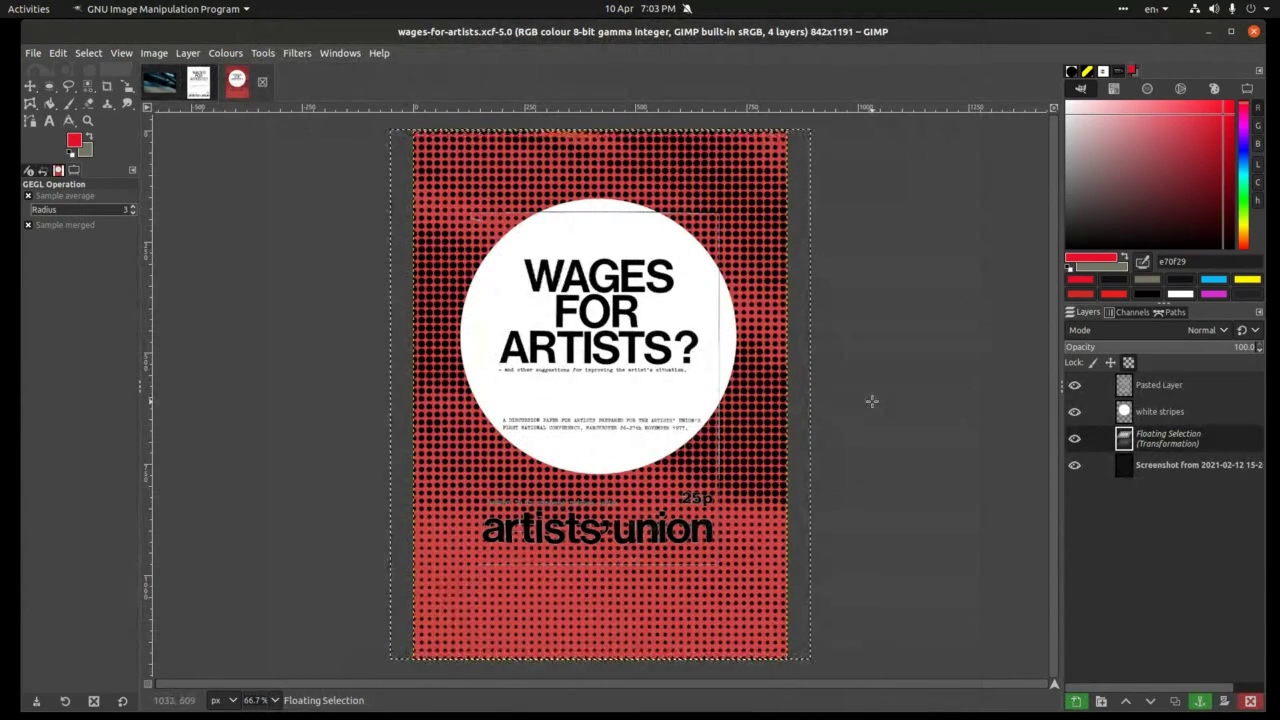Open the Layers dock tab configuration menu
Image resolution: width=1280 pixels, height=720 pixels.
[x=1259, y=312]
